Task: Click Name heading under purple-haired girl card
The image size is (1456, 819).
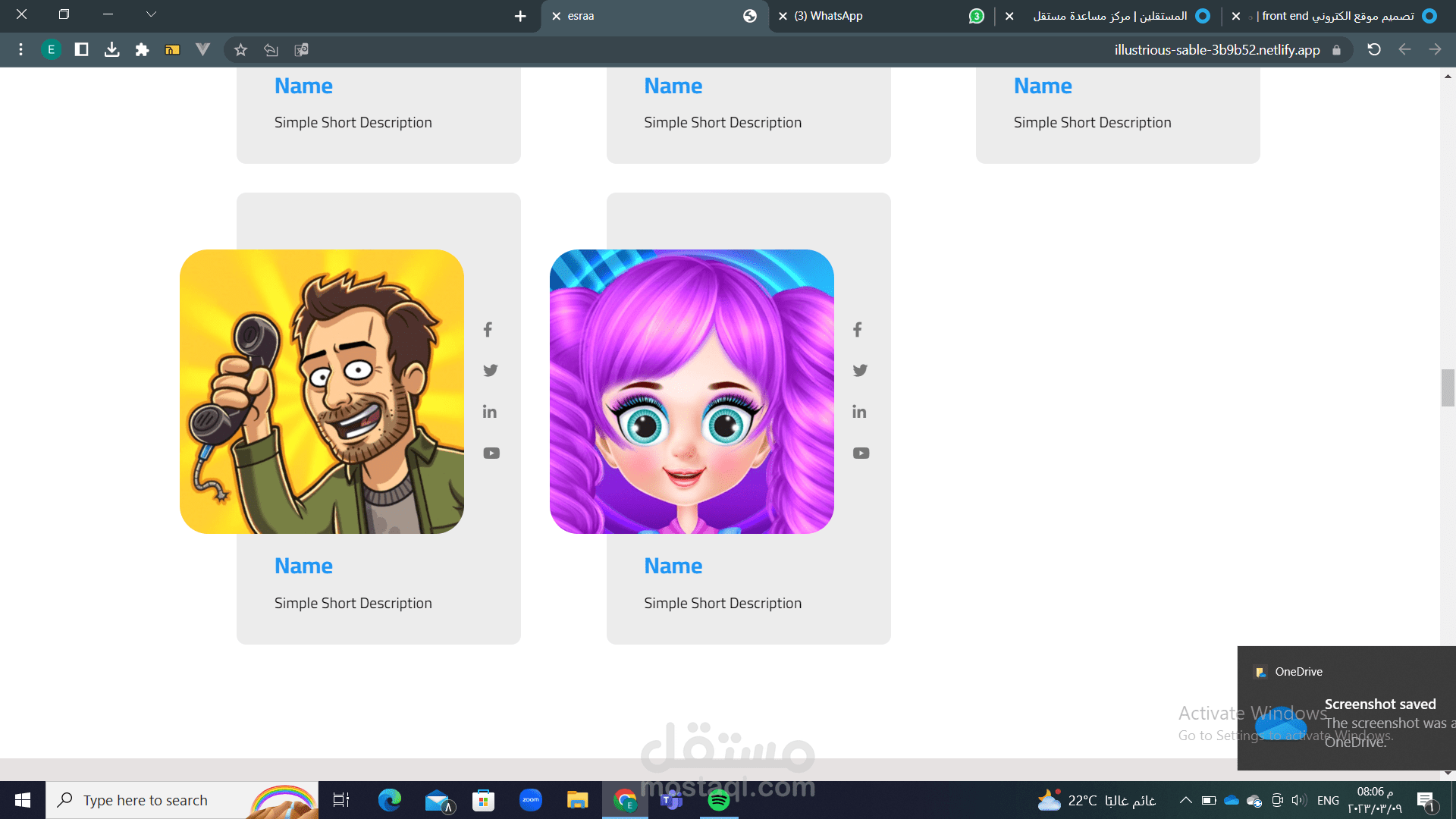Action: 673,566
